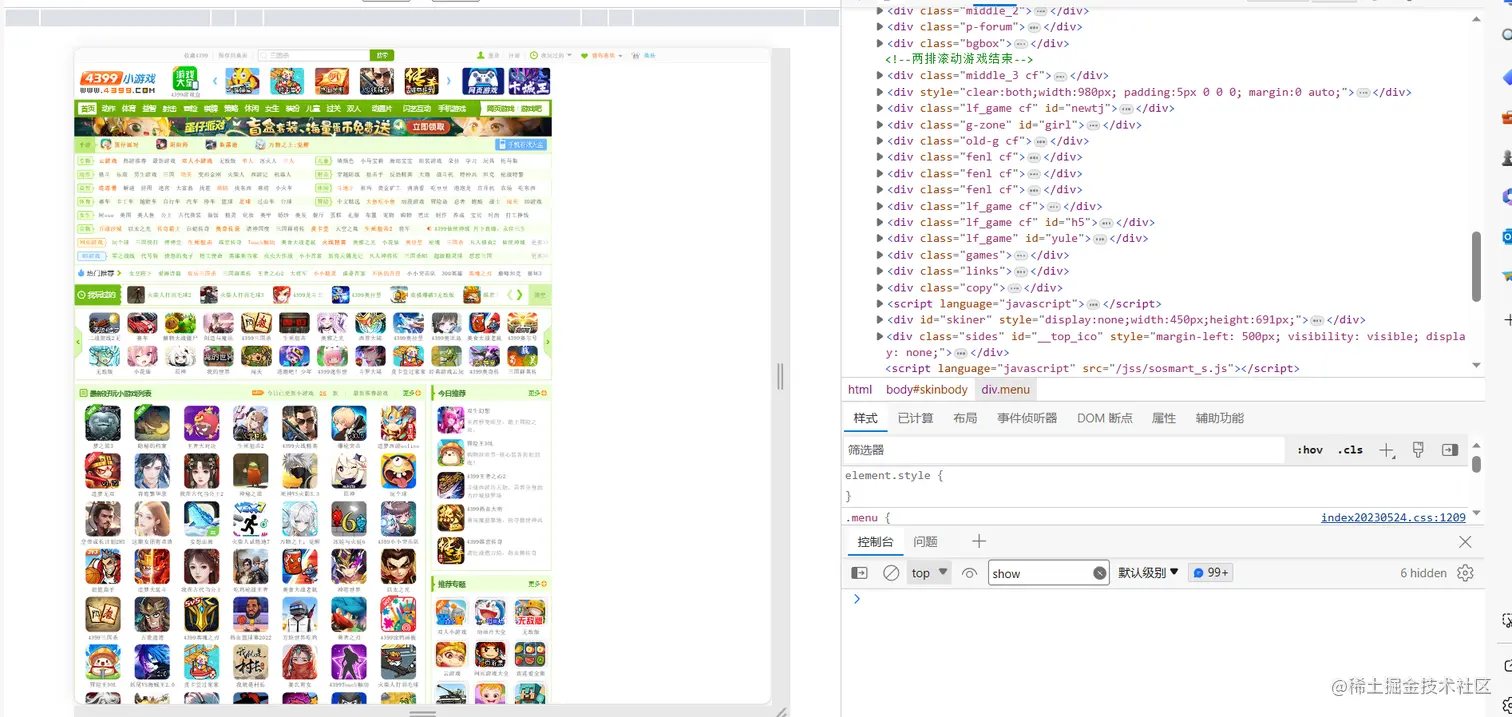The image size is (1512, 717).
Task: Select the body#skinbody breadcrumb
Action: [x=927, y=389]
